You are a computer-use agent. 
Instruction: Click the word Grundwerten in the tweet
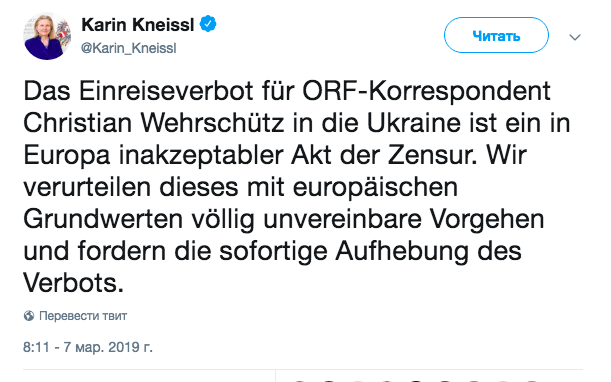tap(103, 219)
